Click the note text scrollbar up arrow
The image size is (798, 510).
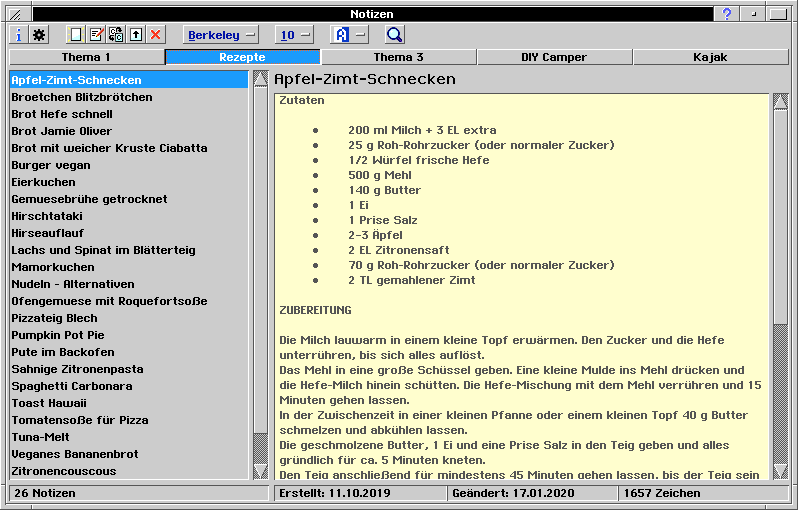click(780, 101)
